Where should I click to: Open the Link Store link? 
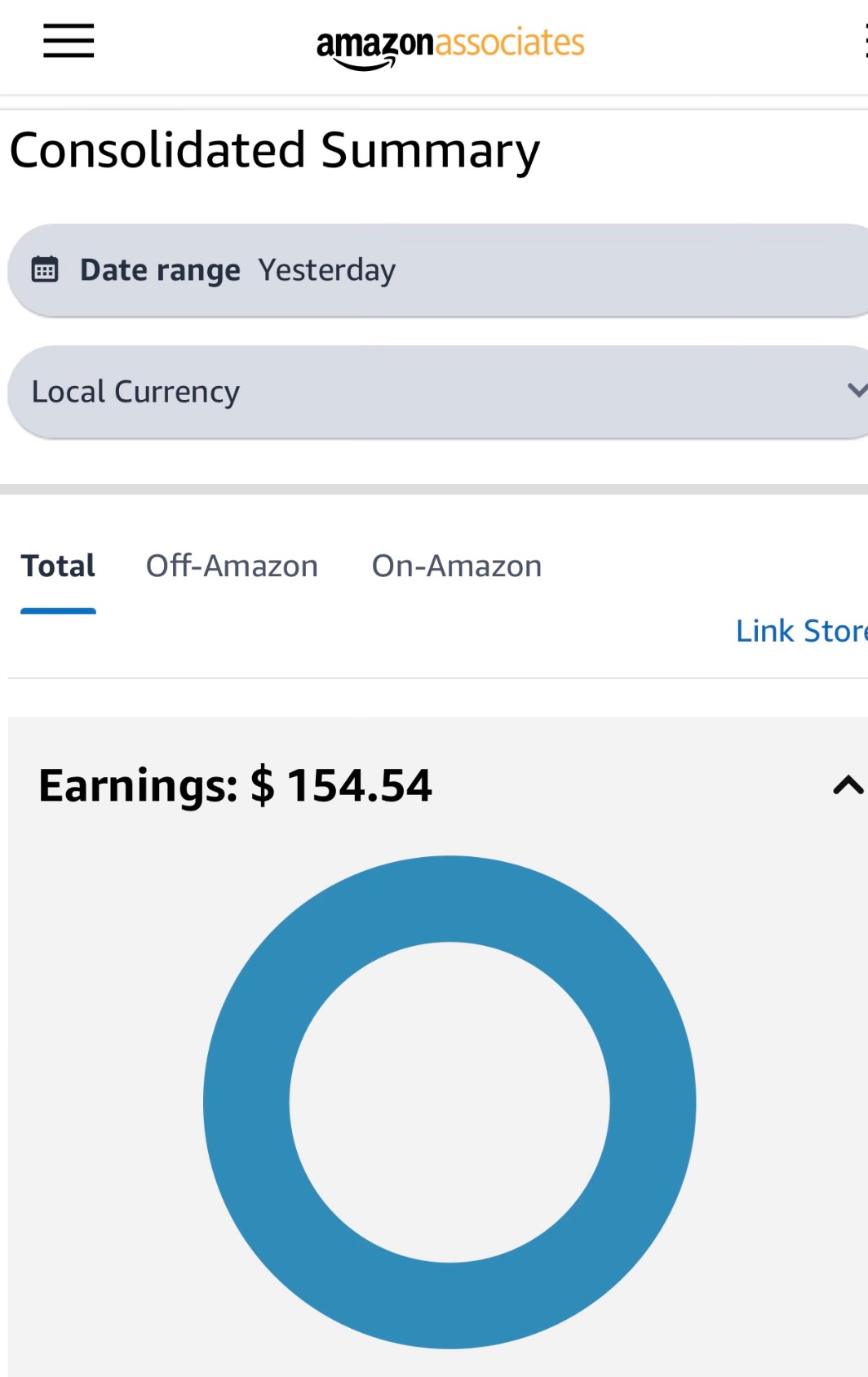(800, 631)
